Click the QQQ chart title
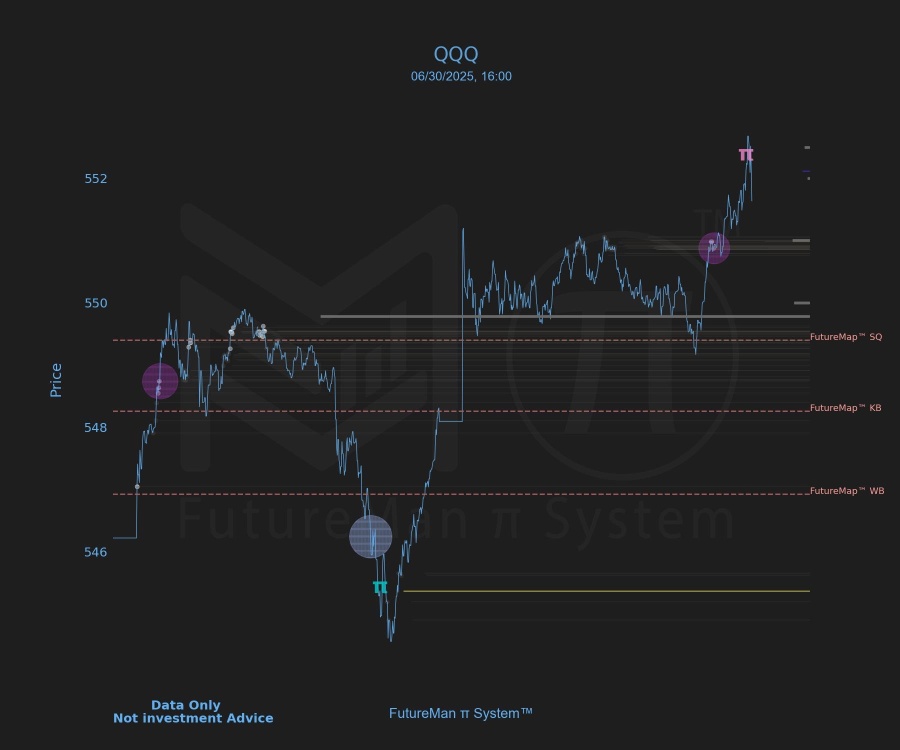 [x=456, y=54]
